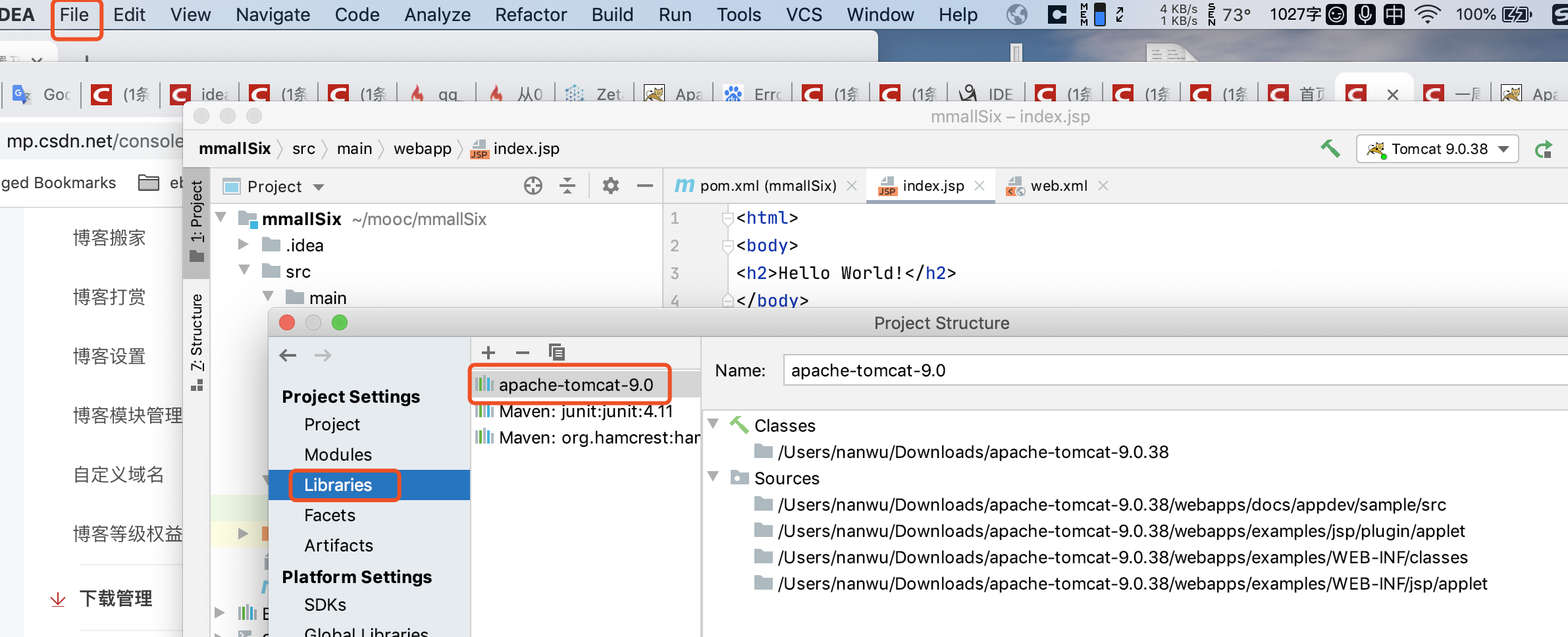Open the Tomcat 9.0.38 run configuration dropdown
This screenshot has height=637, width=1568.
(x=1505, y=149)
